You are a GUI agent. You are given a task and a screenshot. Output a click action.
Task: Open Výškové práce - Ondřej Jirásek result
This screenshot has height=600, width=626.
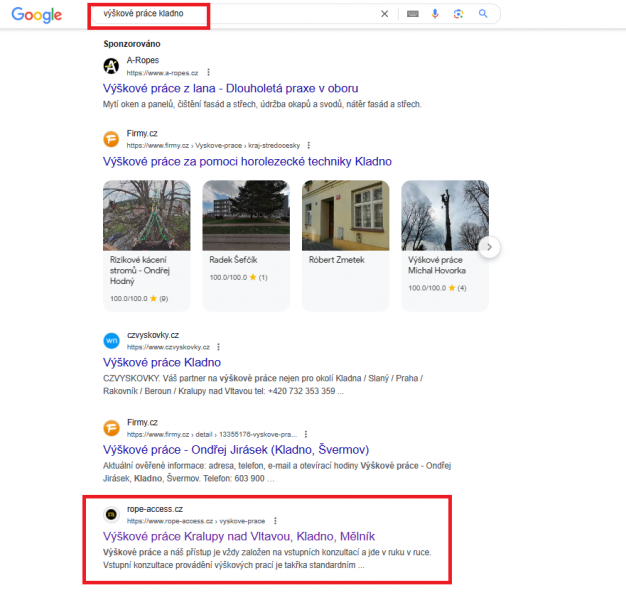[236, 450]
